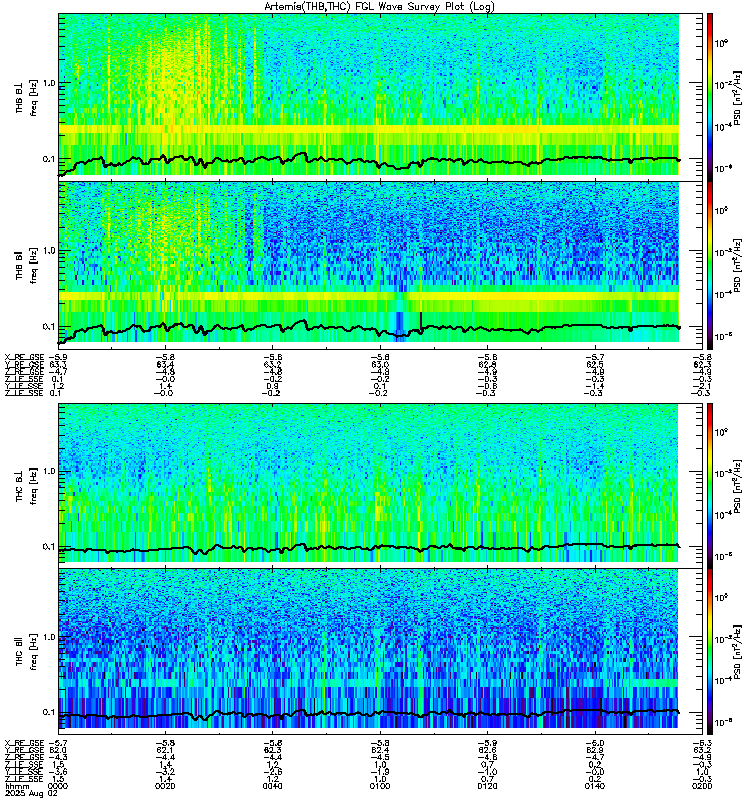Image resolution: width=750 pixels, height=800 pixels.
Task: Click the 0020 time tick label
Action: (x=165, y=786)
